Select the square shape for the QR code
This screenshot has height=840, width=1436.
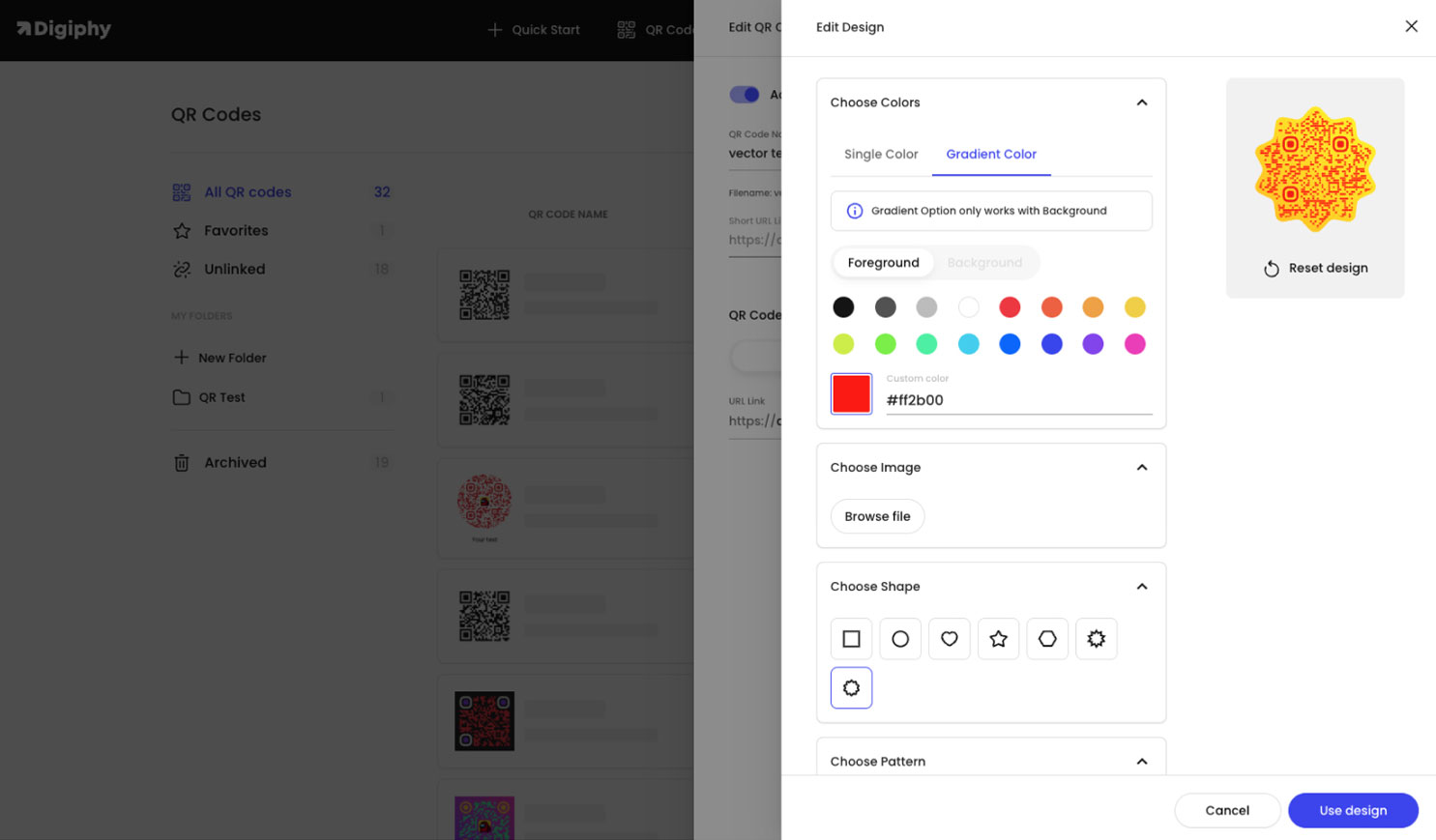[851, 638]
